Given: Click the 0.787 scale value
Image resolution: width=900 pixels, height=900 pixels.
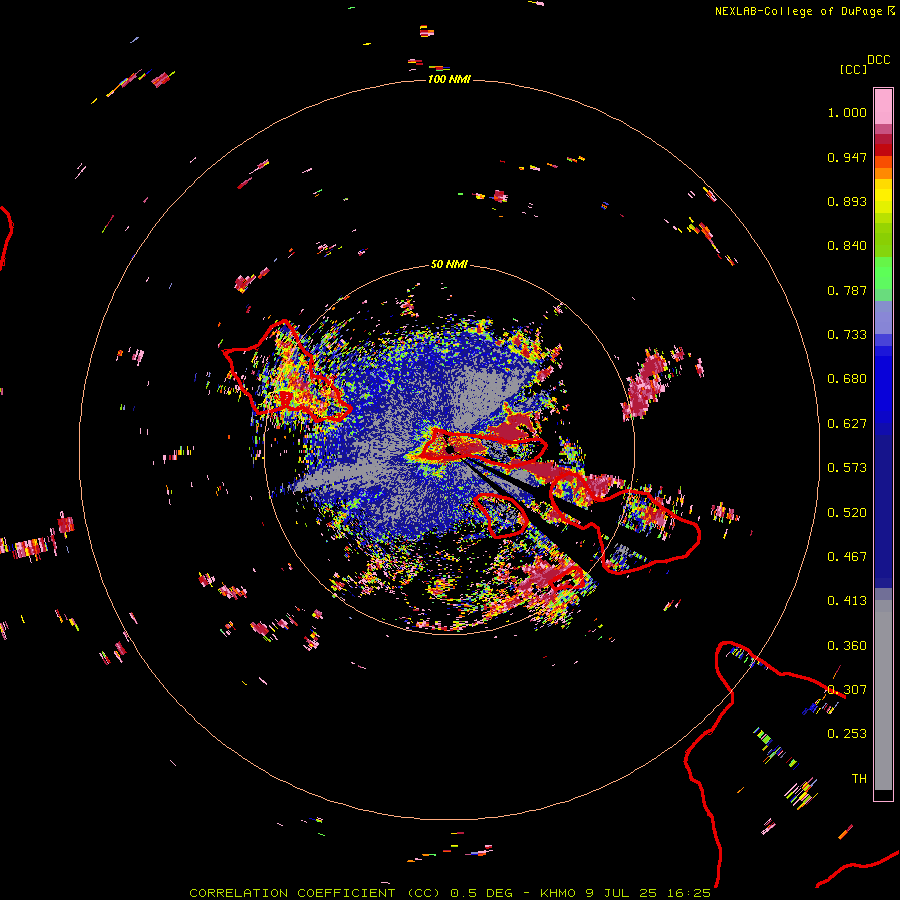Looking at the screenshot, I should 847,290.
